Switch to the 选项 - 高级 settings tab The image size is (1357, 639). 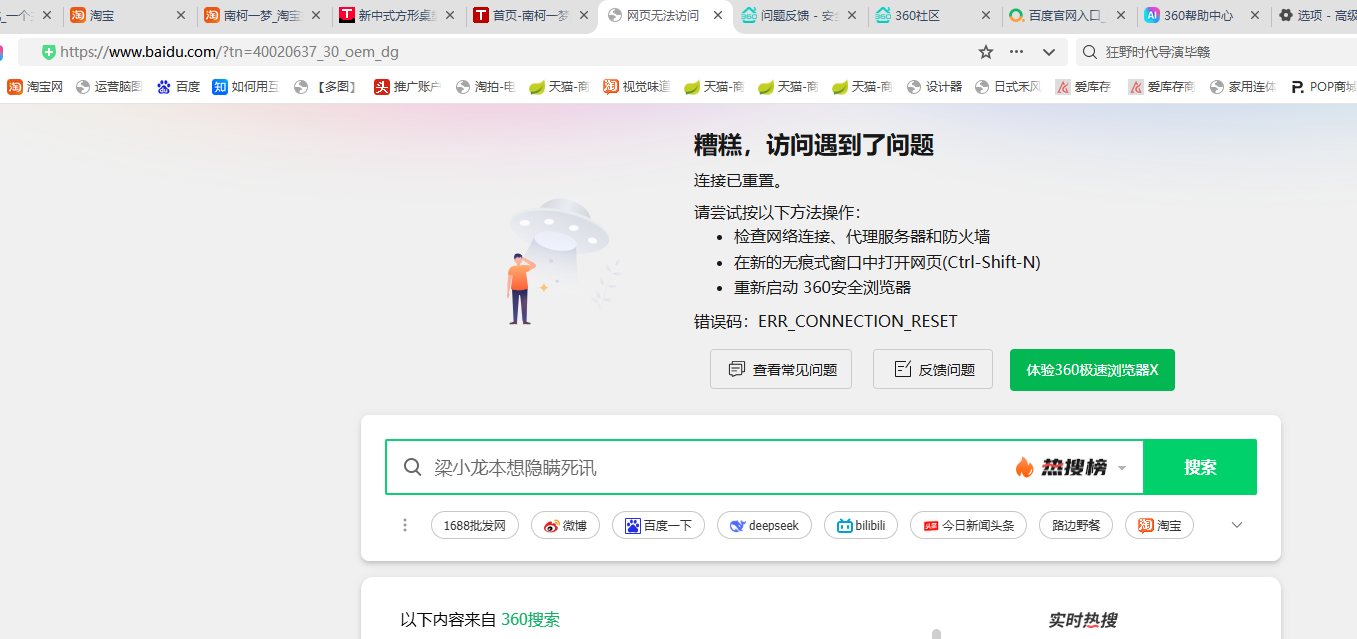point(1315,15)
